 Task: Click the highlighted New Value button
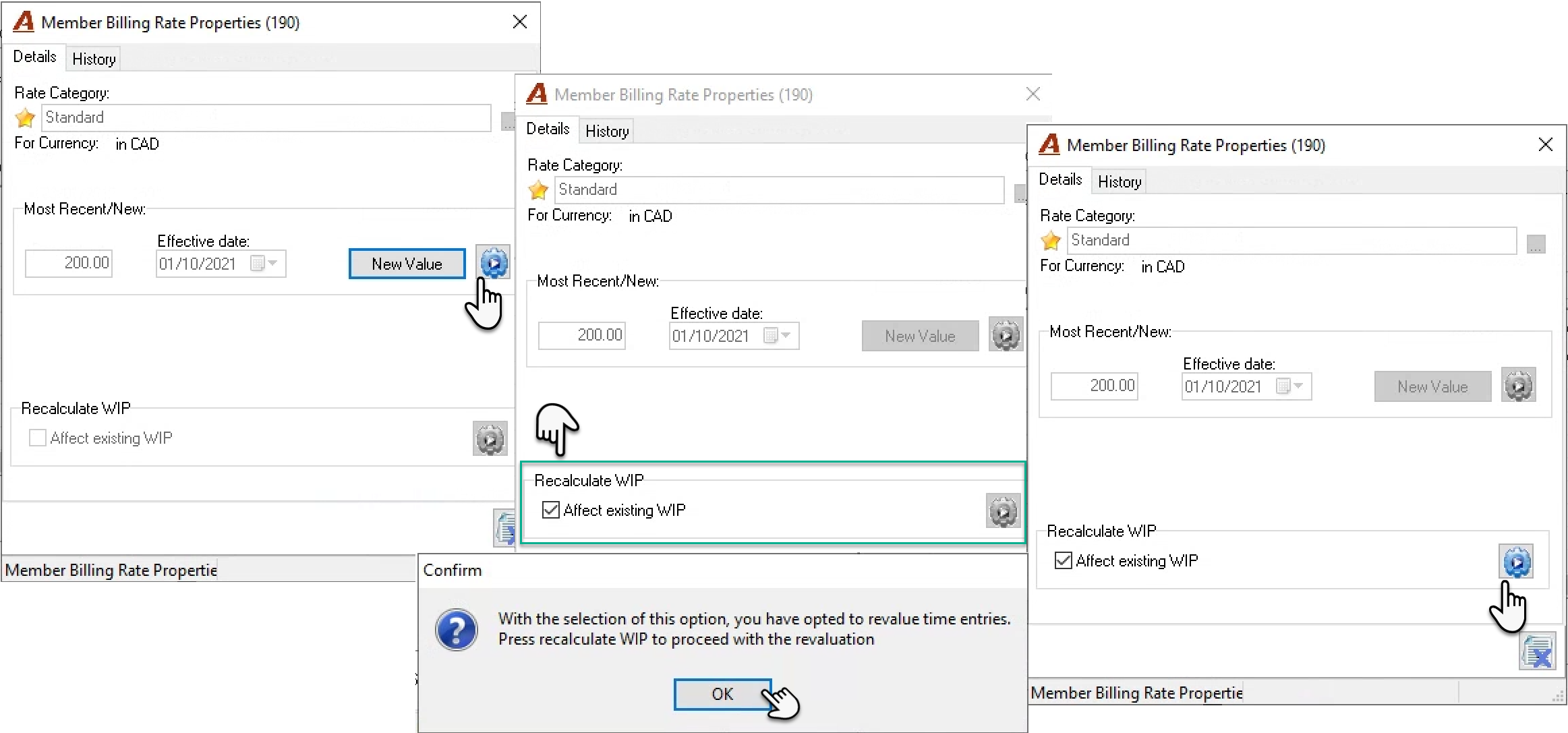pos(407,264)
